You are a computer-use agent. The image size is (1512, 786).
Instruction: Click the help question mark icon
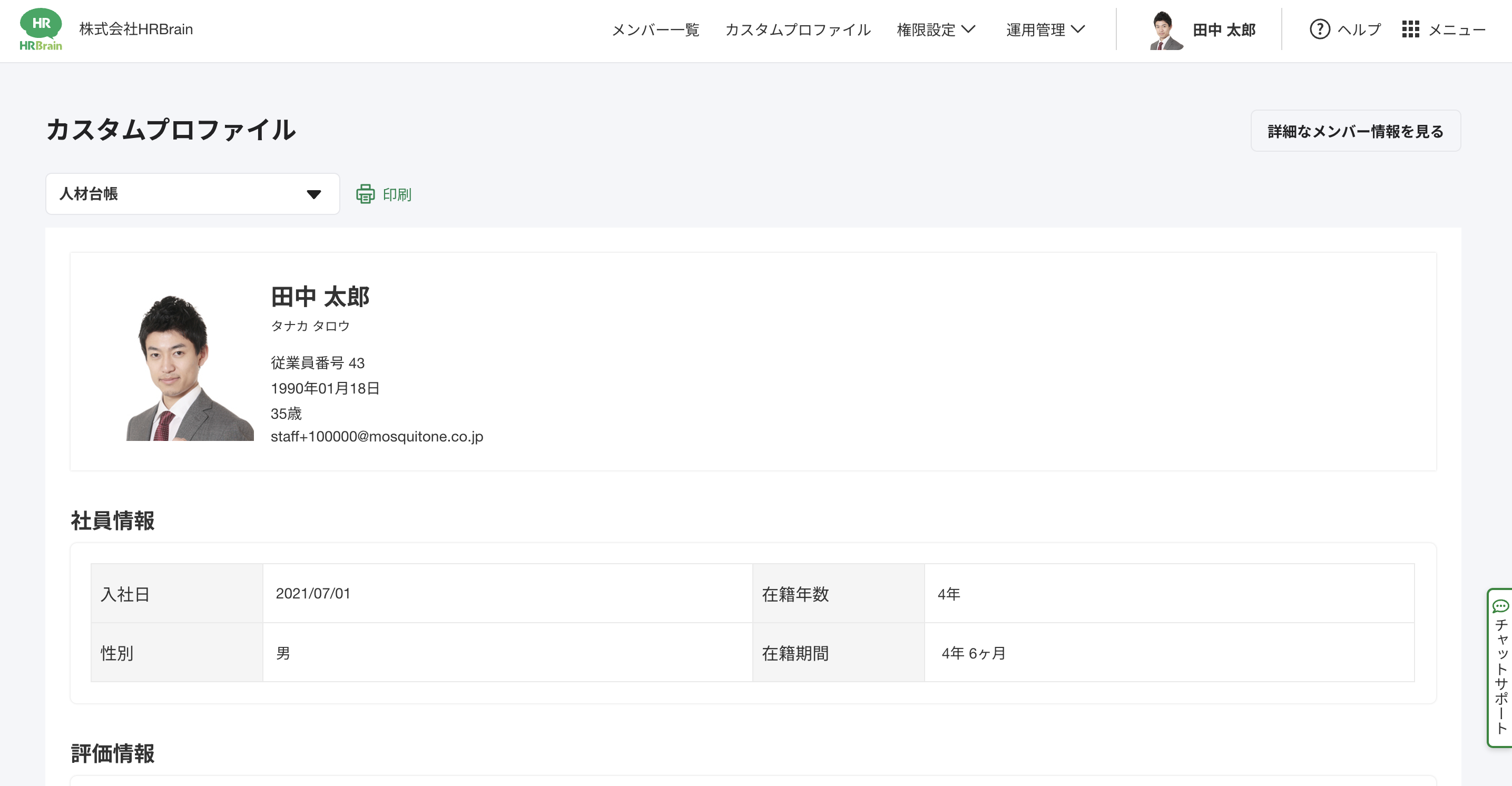coord(1320,30)
